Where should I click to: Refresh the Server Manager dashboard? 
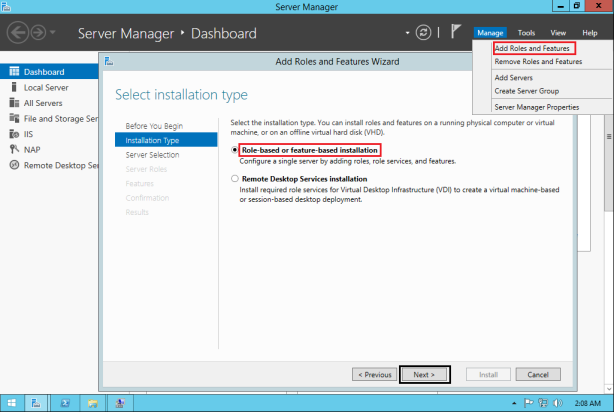(x=423, y=33)
